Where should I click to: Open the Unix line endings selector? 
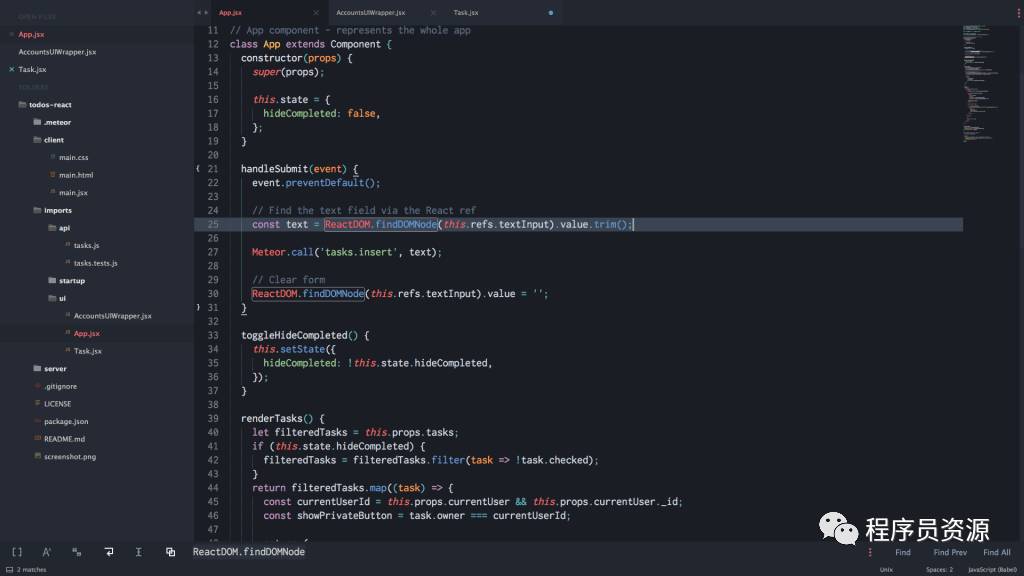click(886, 569)
